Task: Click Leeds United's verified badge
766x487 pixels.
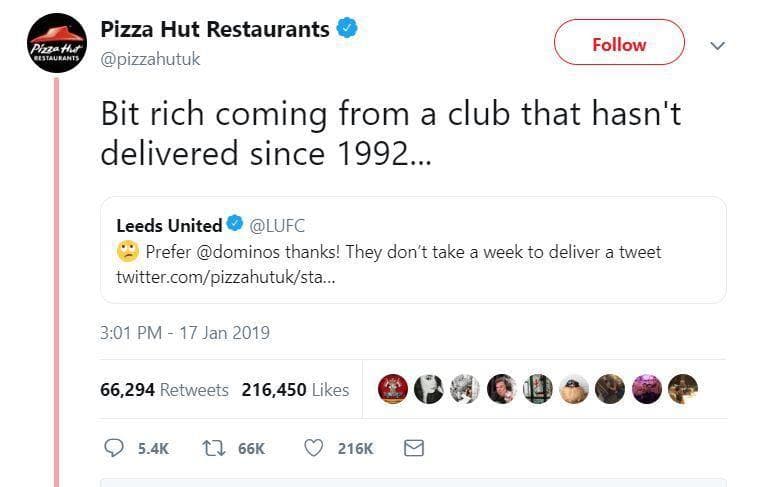Action: pos(236,225)
